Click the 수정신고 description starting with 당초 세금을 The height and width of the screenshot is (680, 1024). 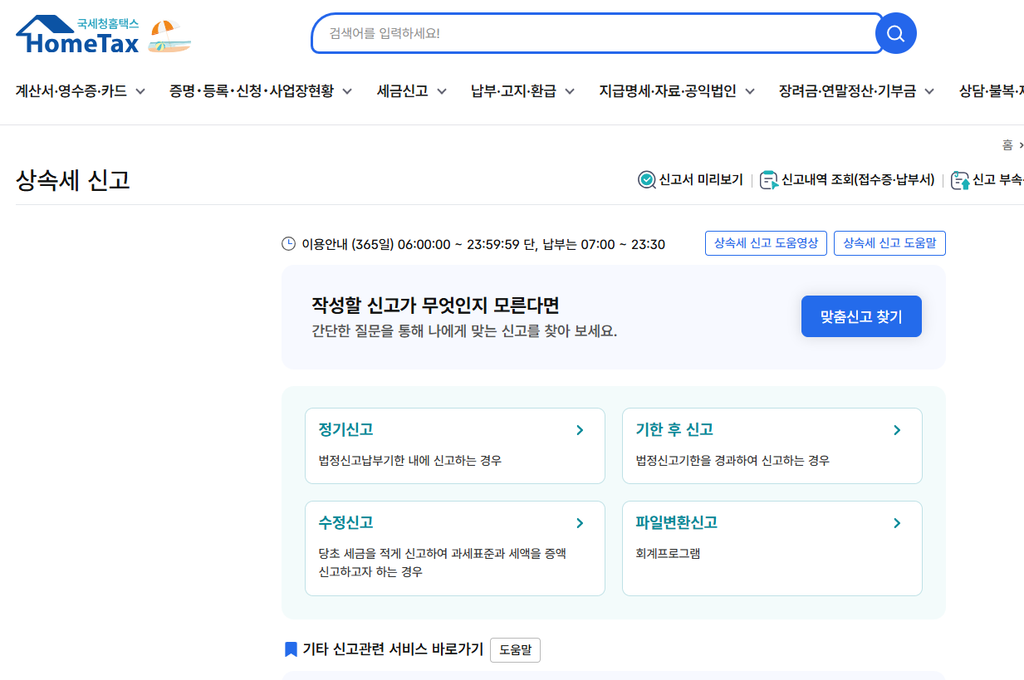pos(442,562)
